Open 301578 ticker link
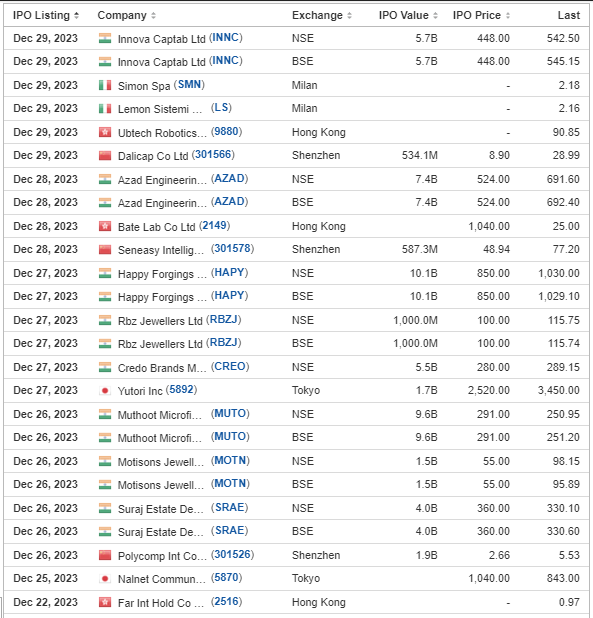This screenshot has width=593, height=618. point(232,249)
